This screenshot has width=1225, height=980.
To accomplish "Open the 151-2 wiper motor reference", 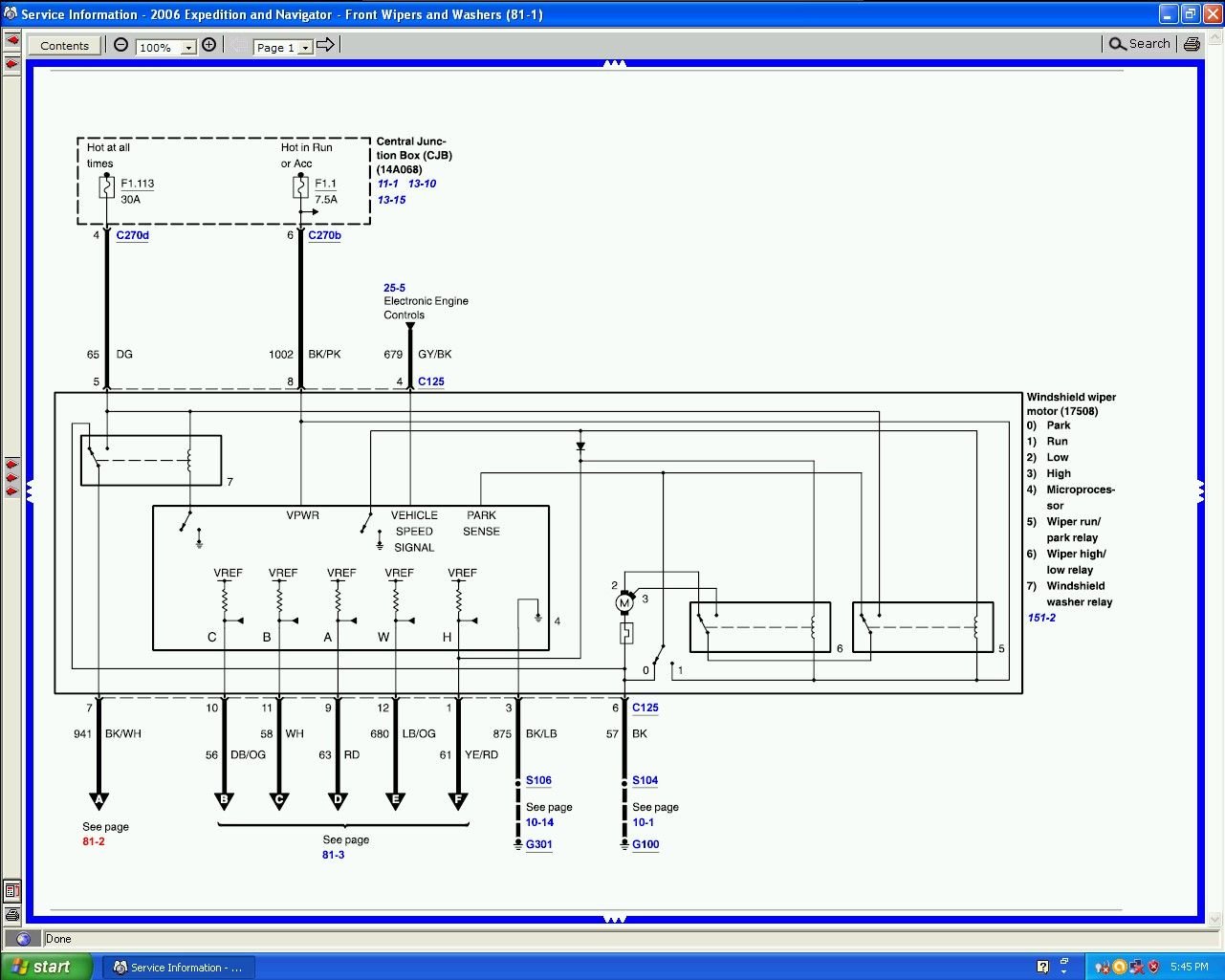I will coord(1041,619).
